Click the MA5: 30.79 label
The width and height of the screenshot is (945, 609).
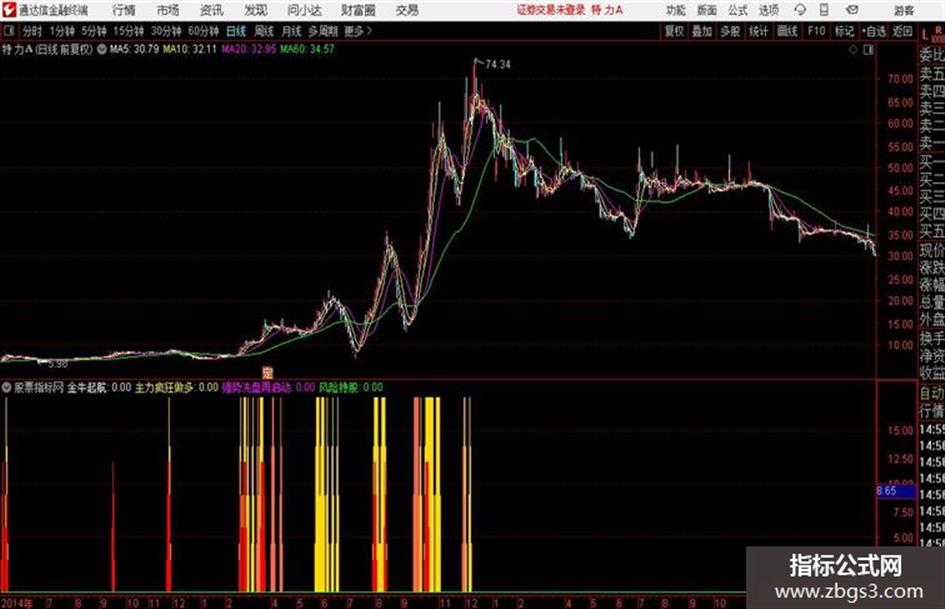[x=134, y=49]
